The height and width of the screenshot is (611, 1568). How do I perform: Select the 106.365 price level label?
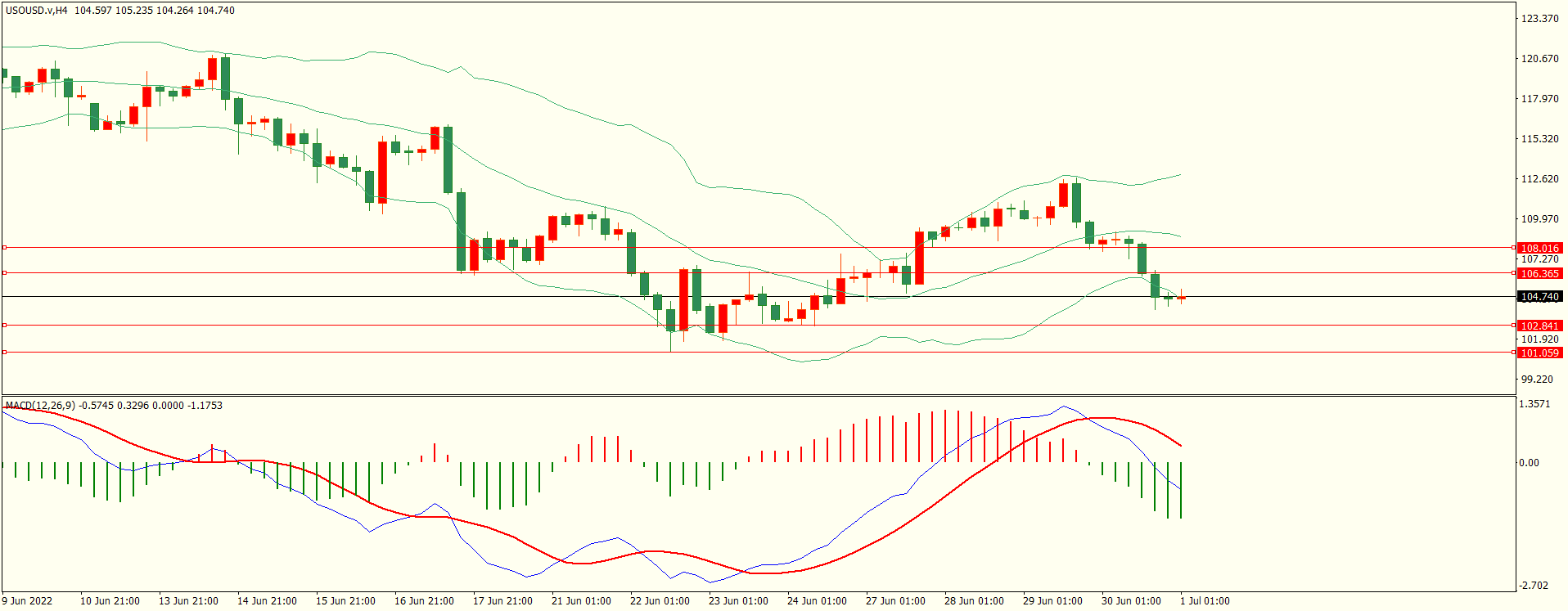click(x=1539, y=273)
